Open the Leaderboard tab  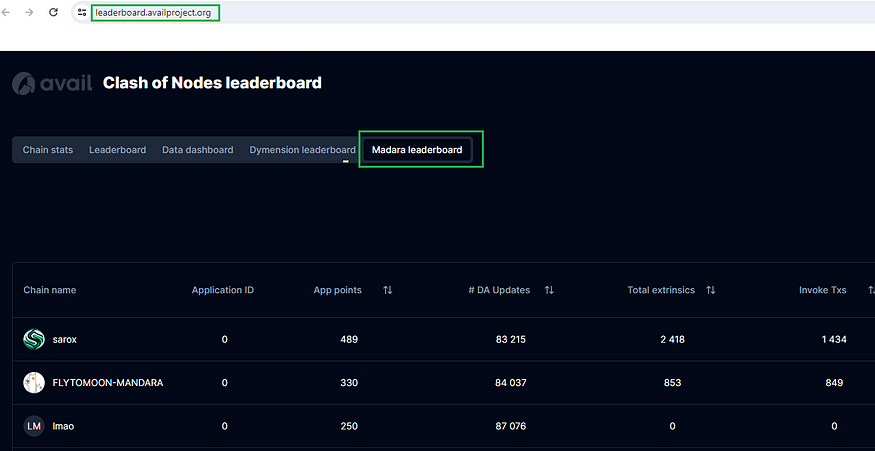tap(118, 150)
